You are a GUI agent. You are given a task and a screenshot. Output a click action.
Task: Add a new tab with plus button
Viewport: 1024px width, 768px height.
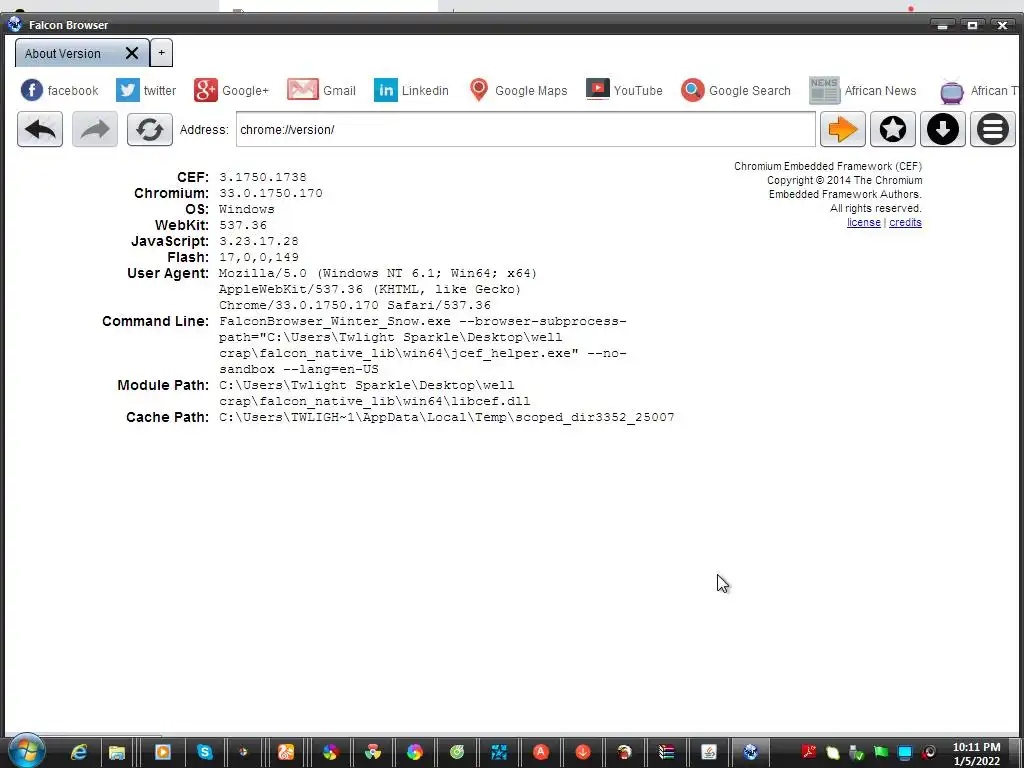tap(161, 53)
